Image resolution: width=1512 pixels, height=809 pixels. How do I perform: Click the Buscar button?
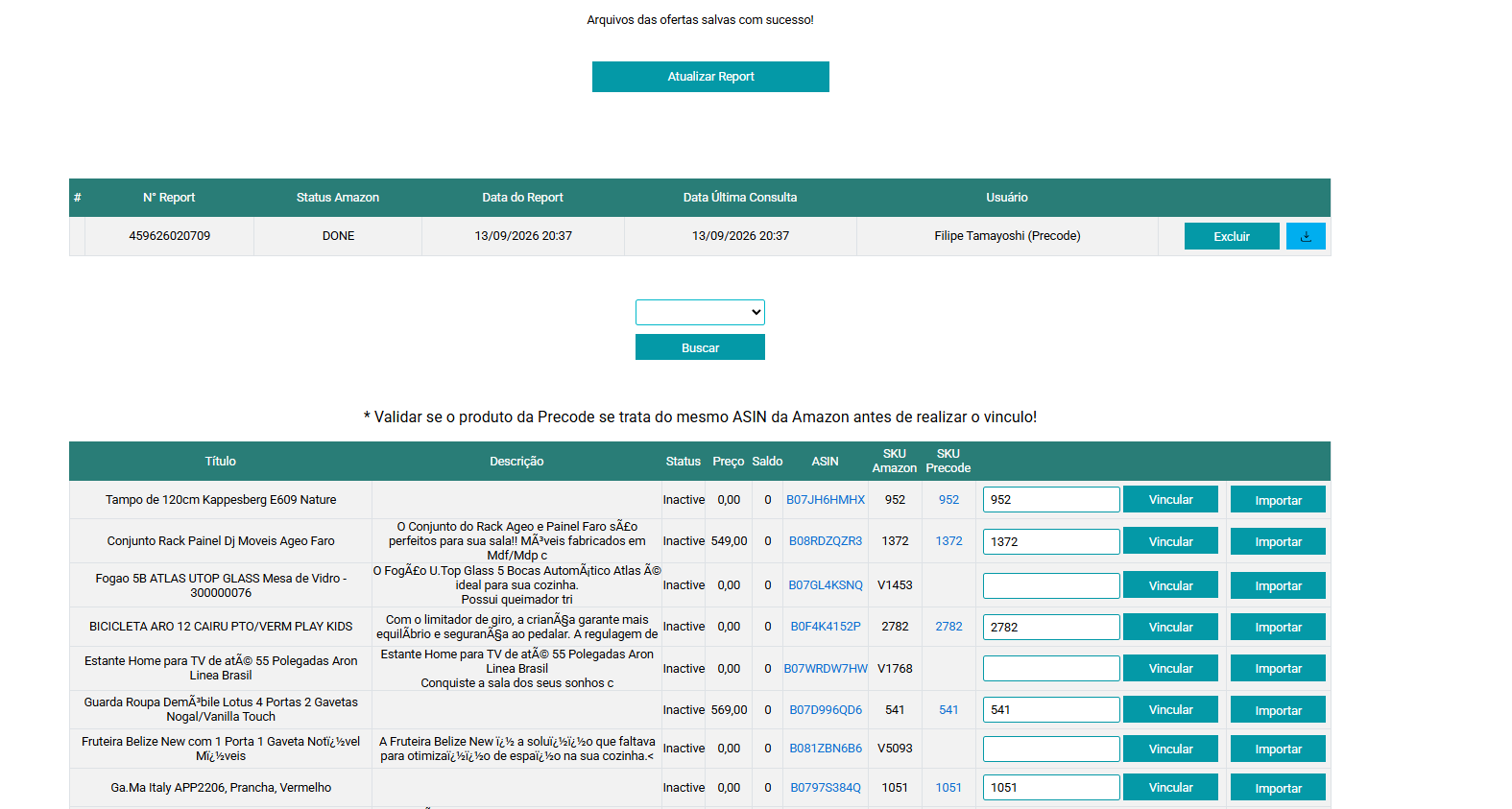pos(700,347)
